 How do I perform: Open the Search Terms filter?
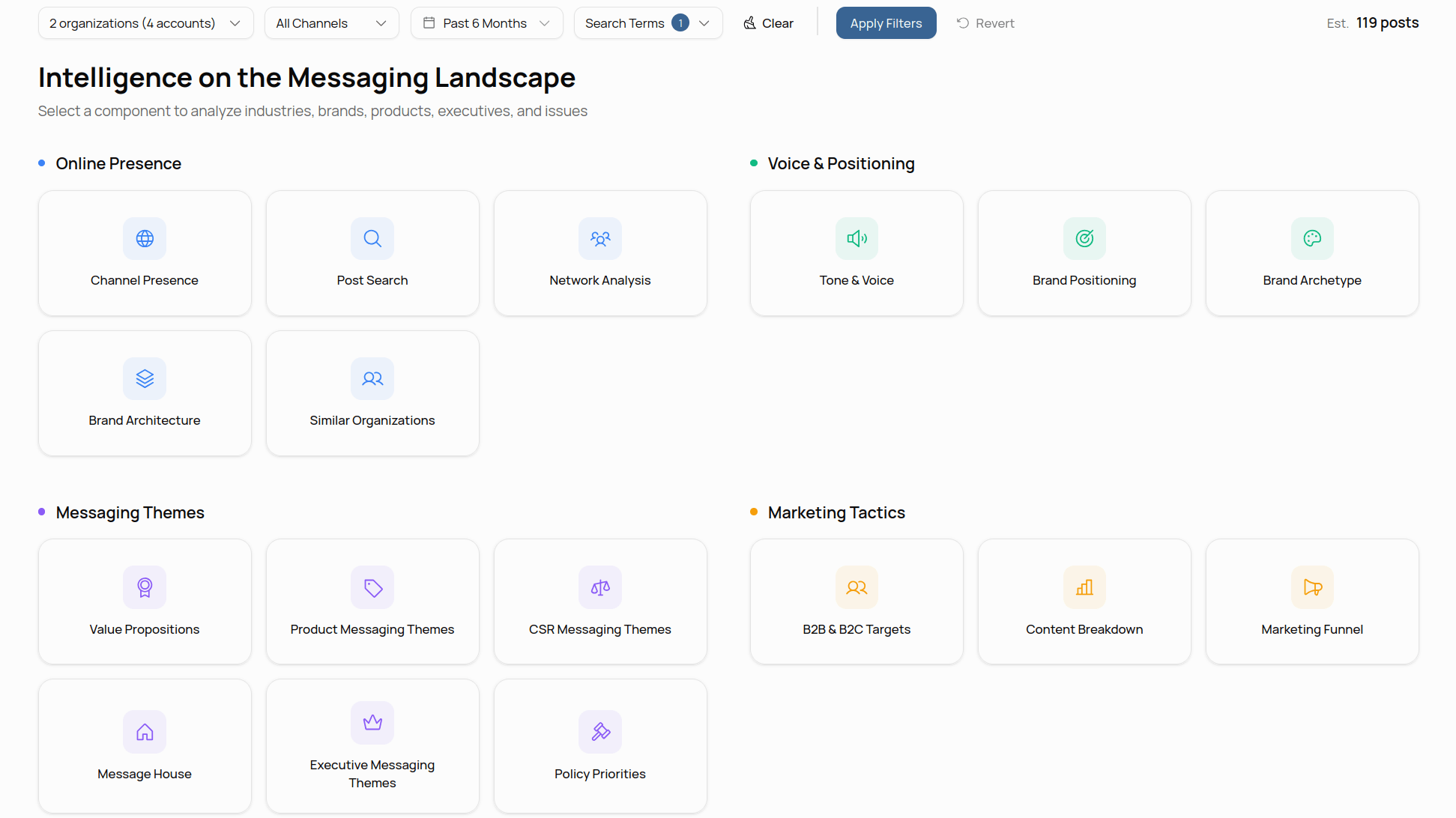pyautogui.click(x=647, y=22)
